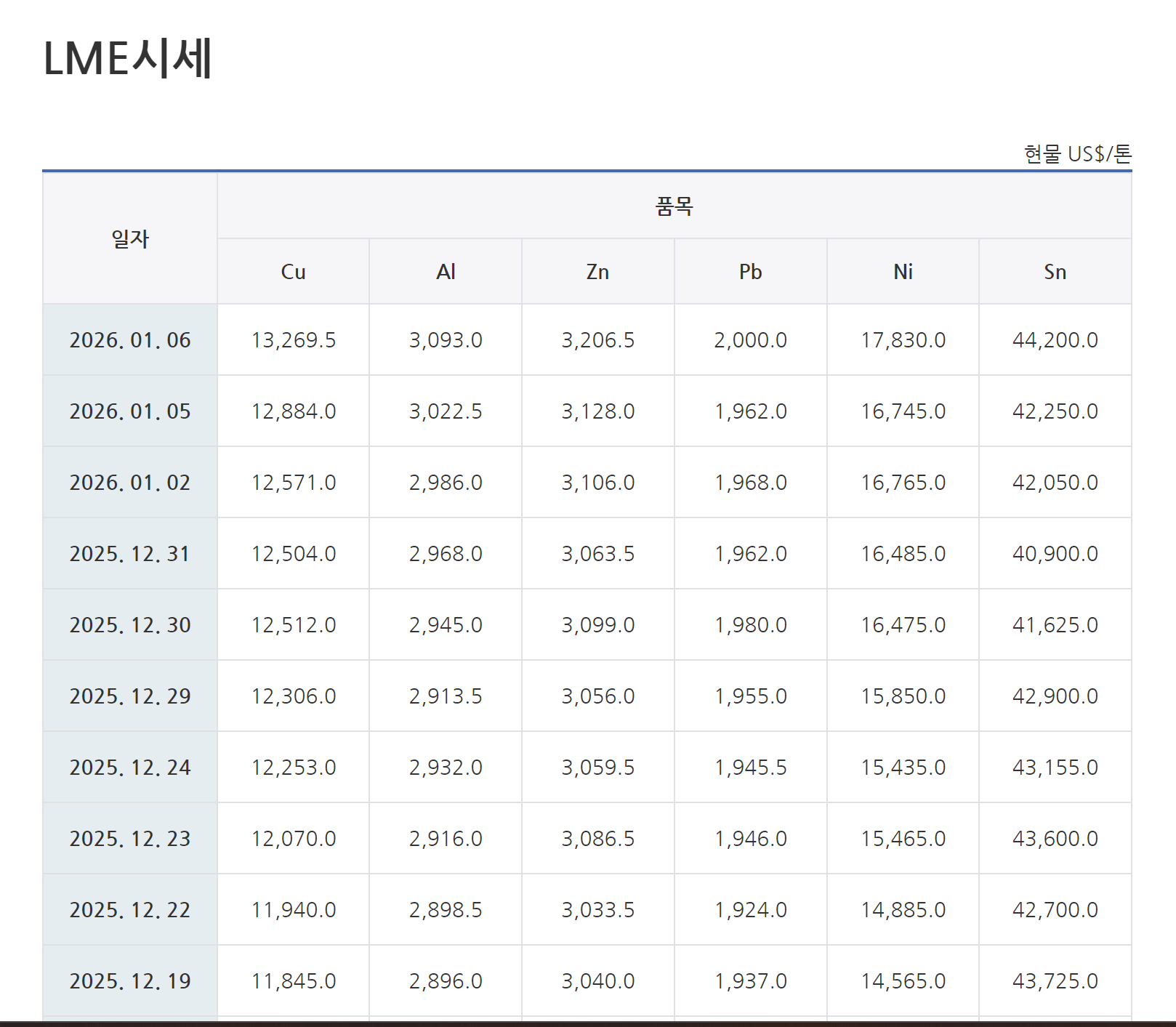Click the 2025. 12. 31 date cell
Image resolution: width=1176 pixels, height=1027 pixels.
tap(130, 554)
